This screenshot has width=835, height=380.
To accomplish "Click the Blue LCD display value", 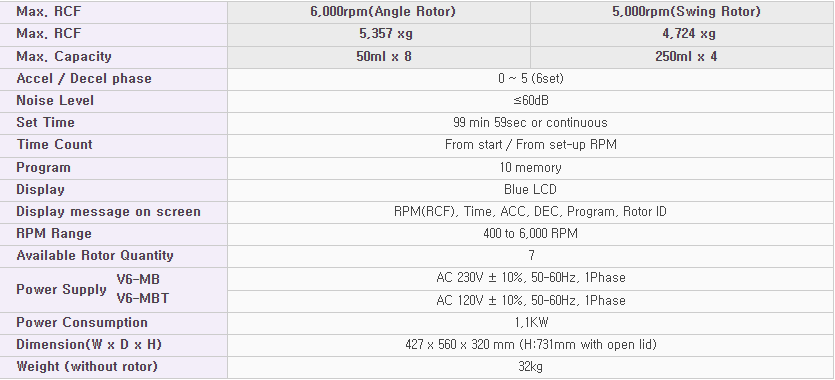I will coord(530,189).
